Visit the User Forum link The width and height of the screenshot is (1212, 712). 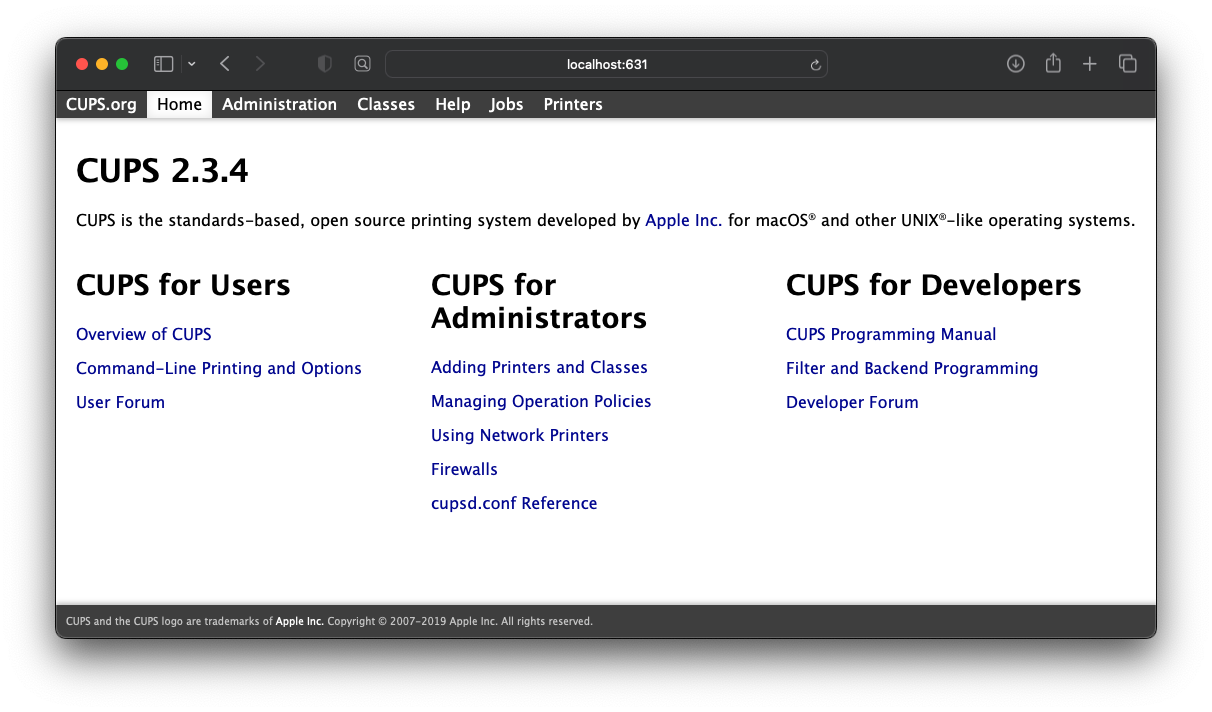pyautogui.click(x=120, y=402)
